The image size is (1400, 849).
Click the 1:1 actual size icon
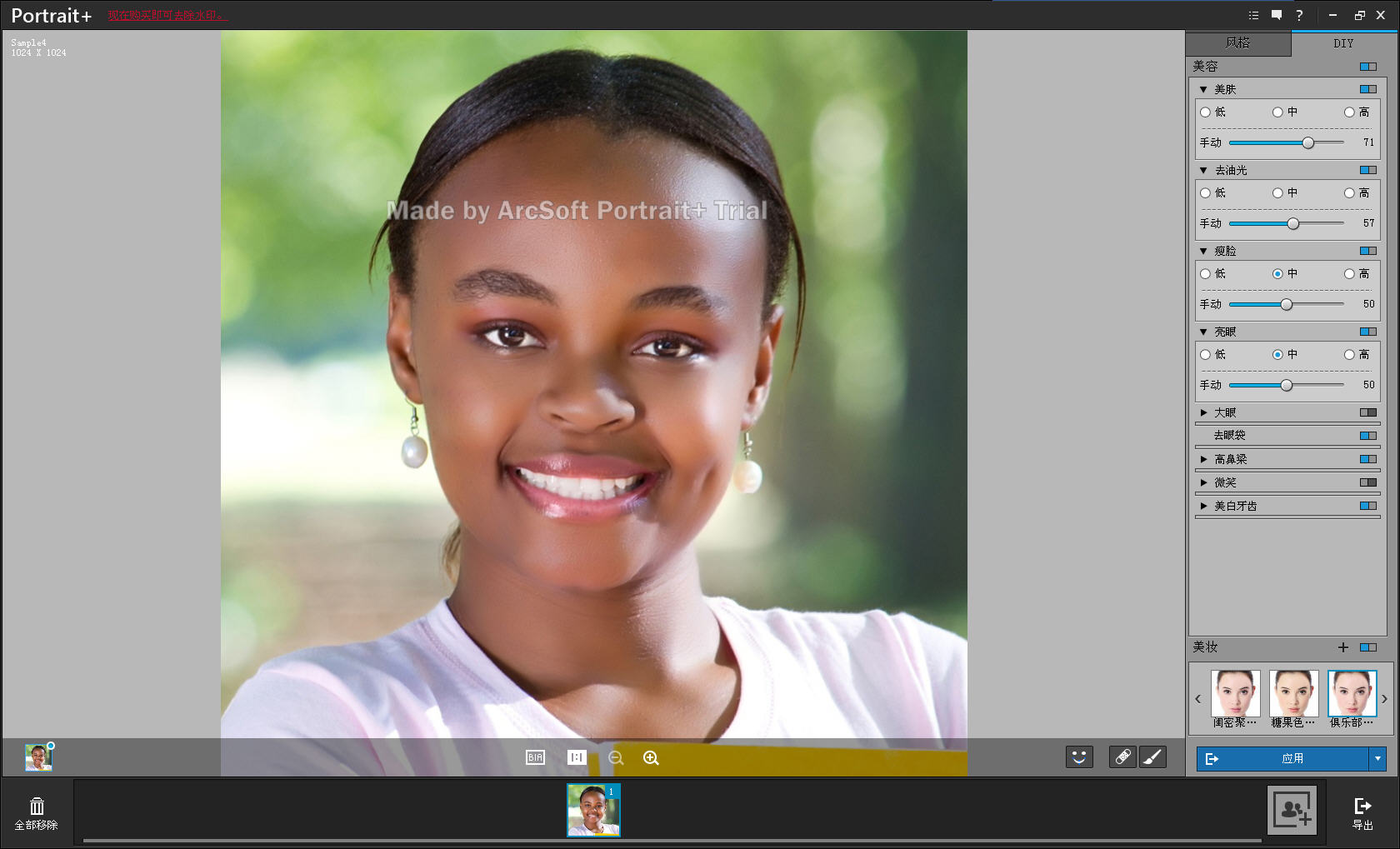[577, 757]
